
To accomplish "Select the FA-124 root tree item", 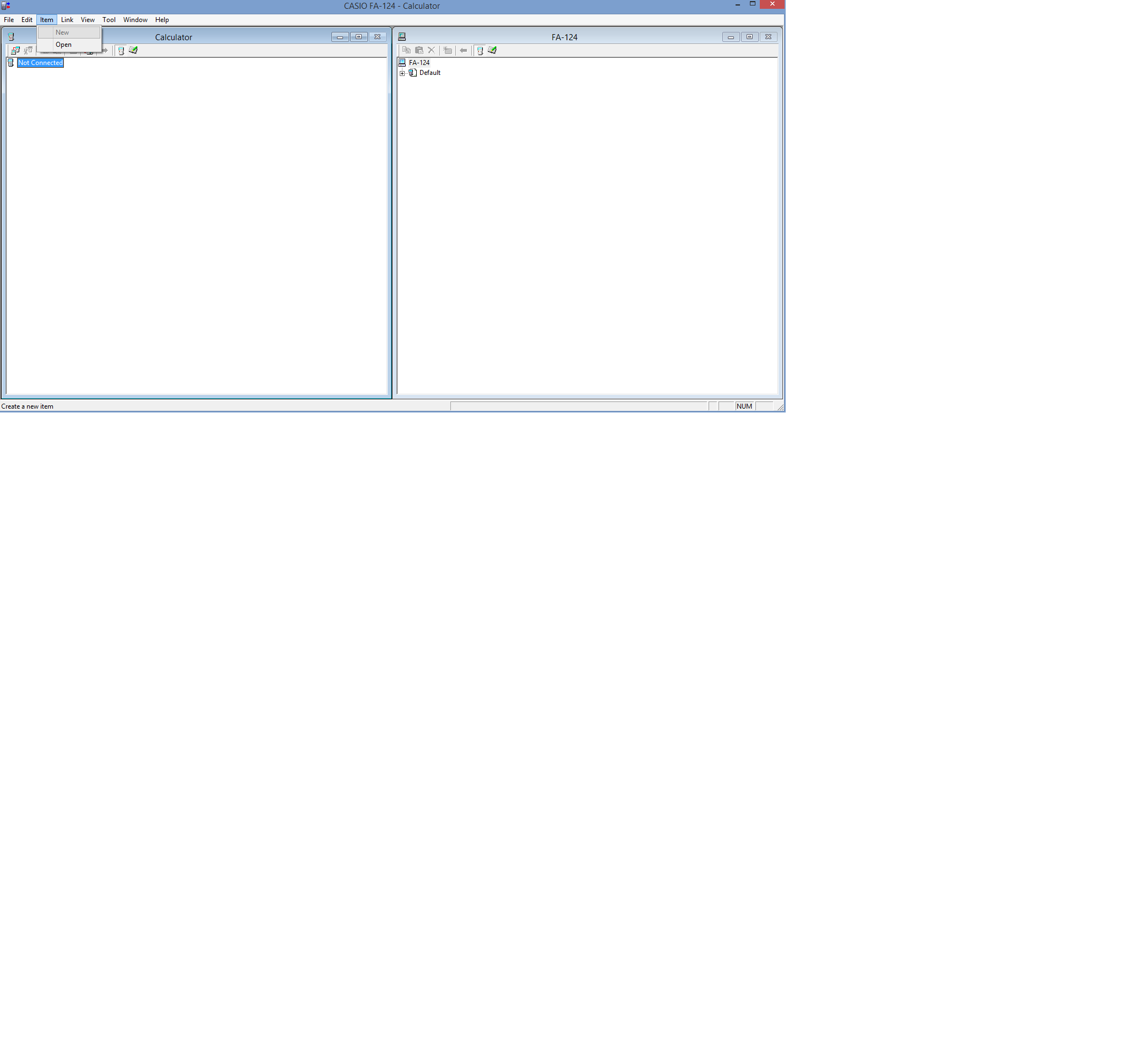I will click(x=419, y=63).
